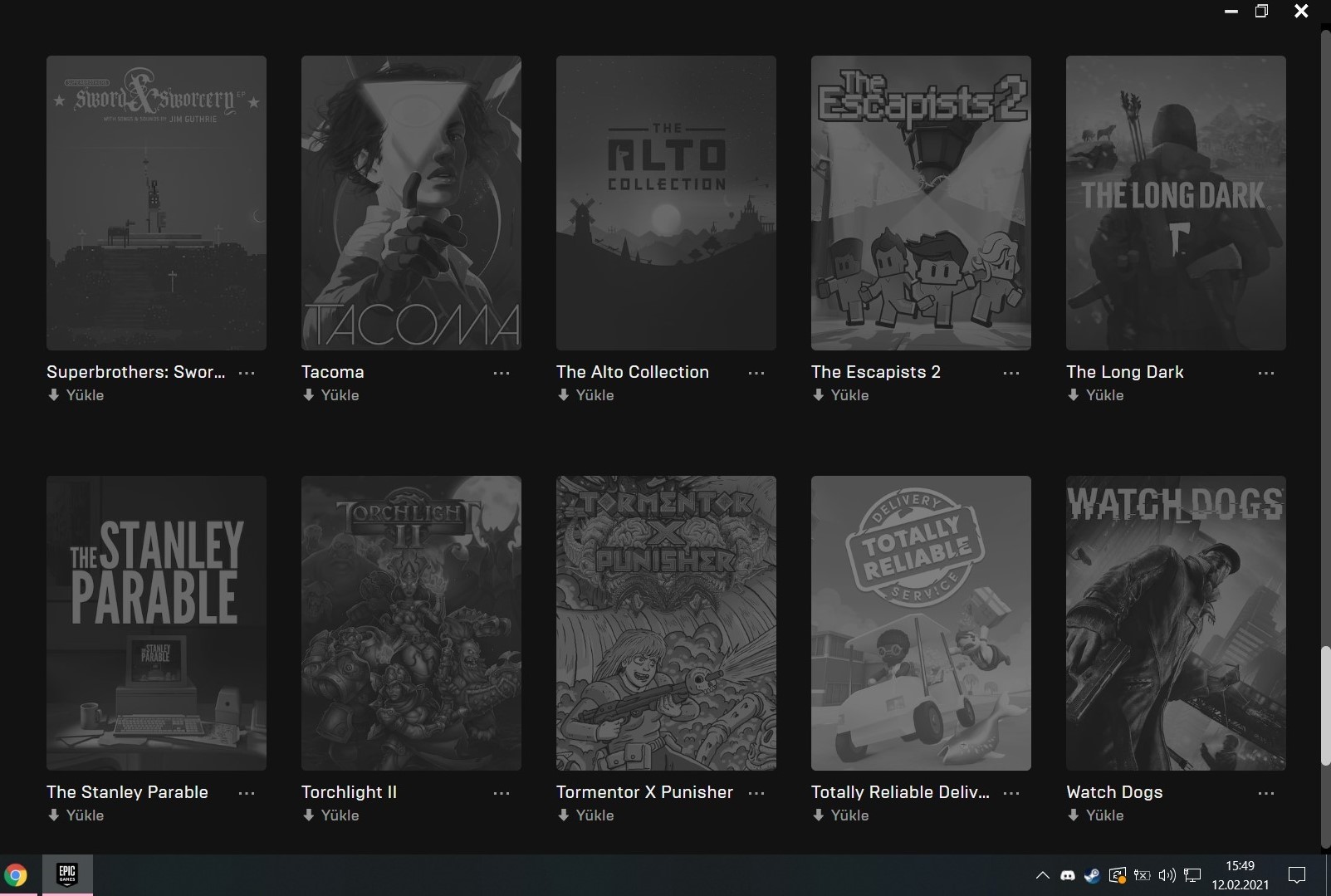
Task: Click The Escapists 2 title text
Action: point(876,372)
